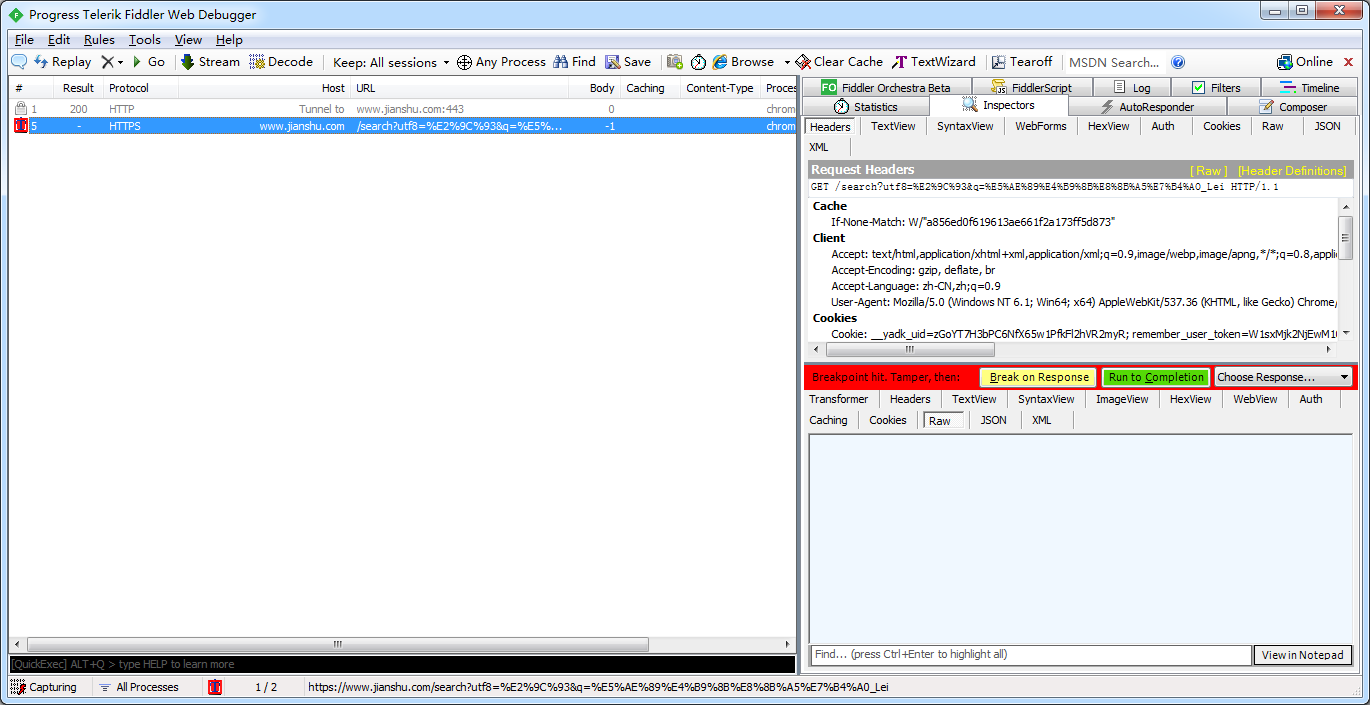Image resolution: width=1370 pixels, height=705 pixels.
Task: Select the response WebView tab
Action: (x=1255, y=399)
